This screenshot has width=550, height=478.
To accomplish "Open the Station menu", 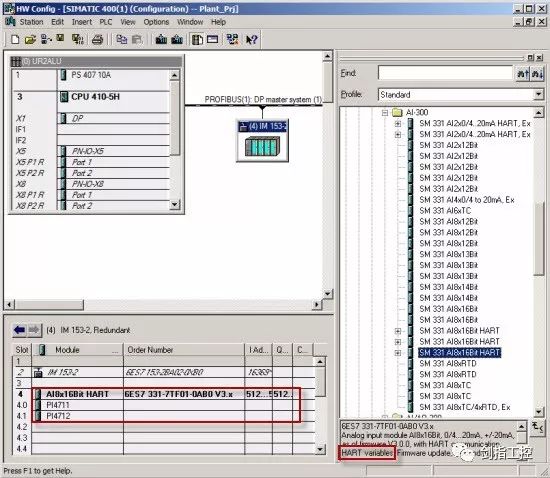I will 31,22.
